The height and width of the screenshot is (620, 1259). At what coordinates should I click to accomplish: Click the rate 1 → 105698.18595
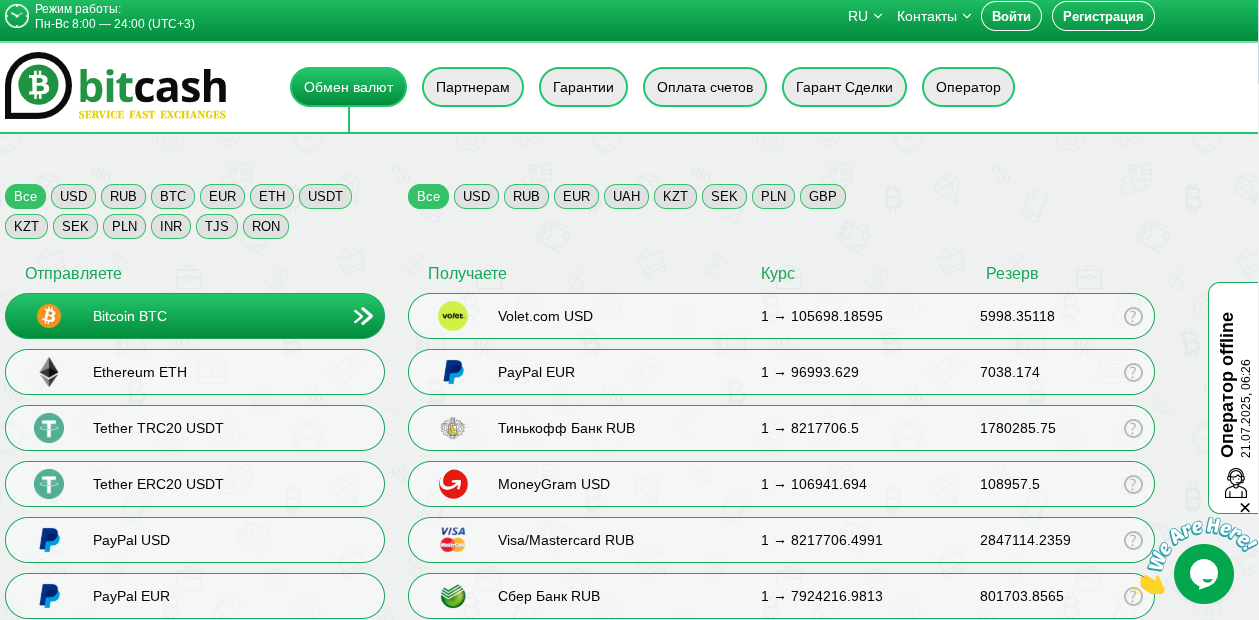click(x=822, y=316)
